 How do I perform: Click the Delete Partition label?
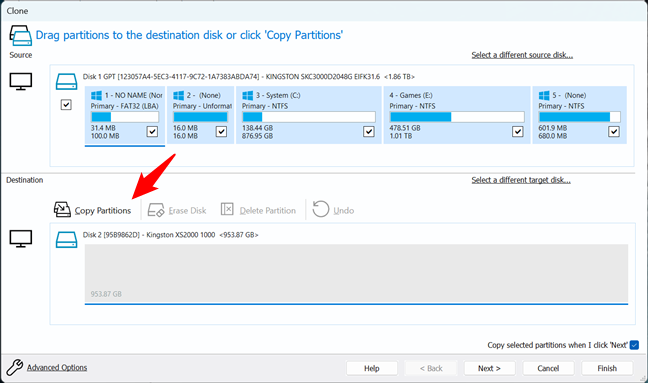(x=267, y=211)
